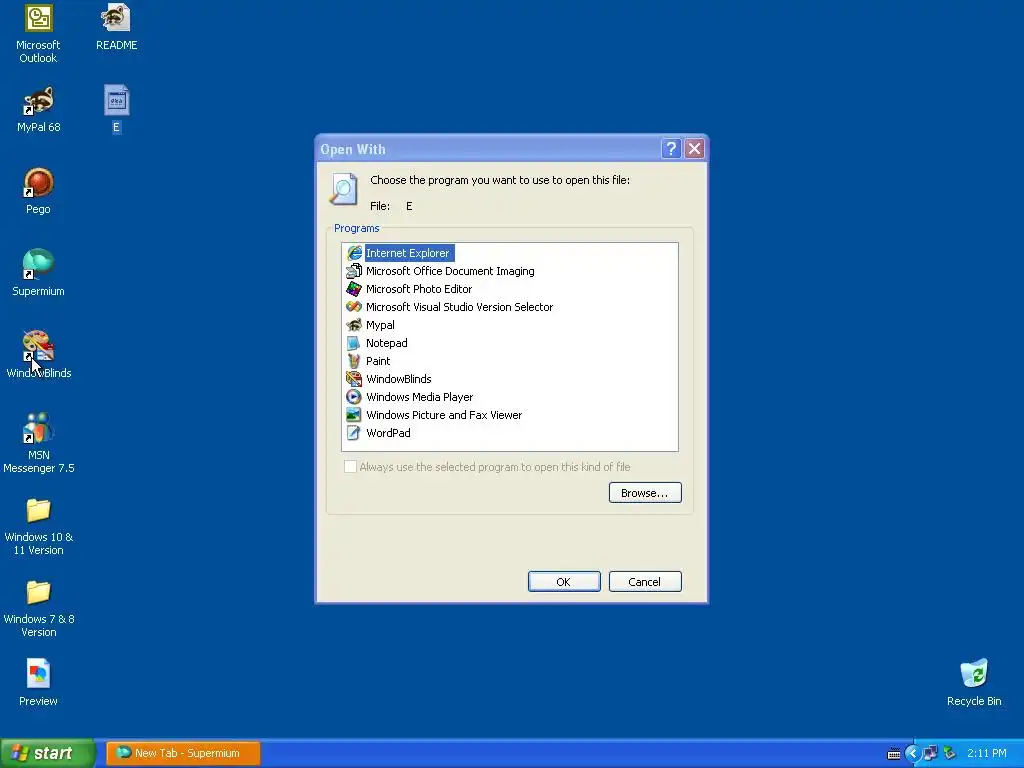
Task: Click the Internet Explorer program icon
Action: point(354,253)
